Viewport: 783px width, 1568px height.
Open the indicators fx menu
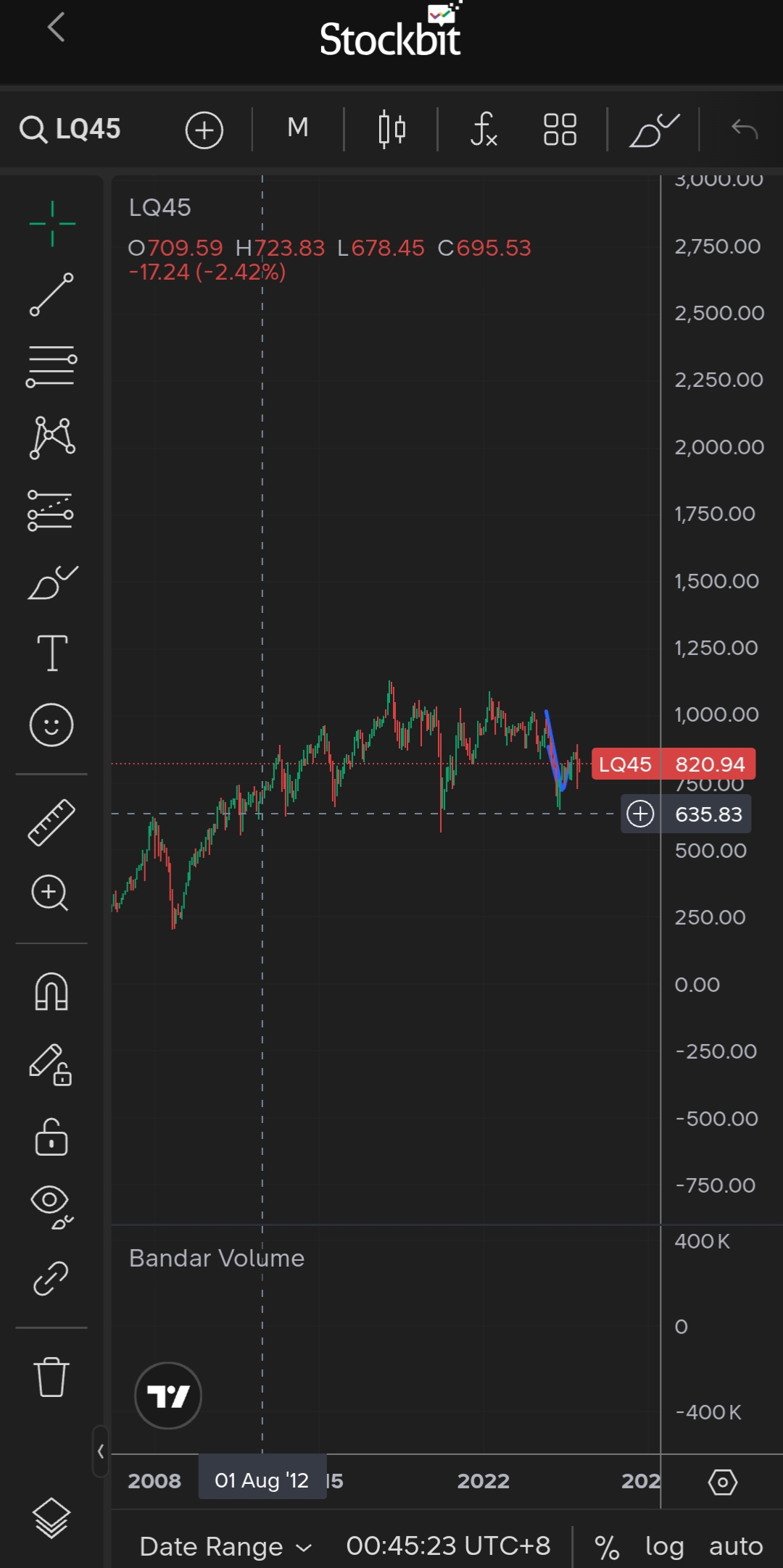pyautogui.click(x=484, y=130)
